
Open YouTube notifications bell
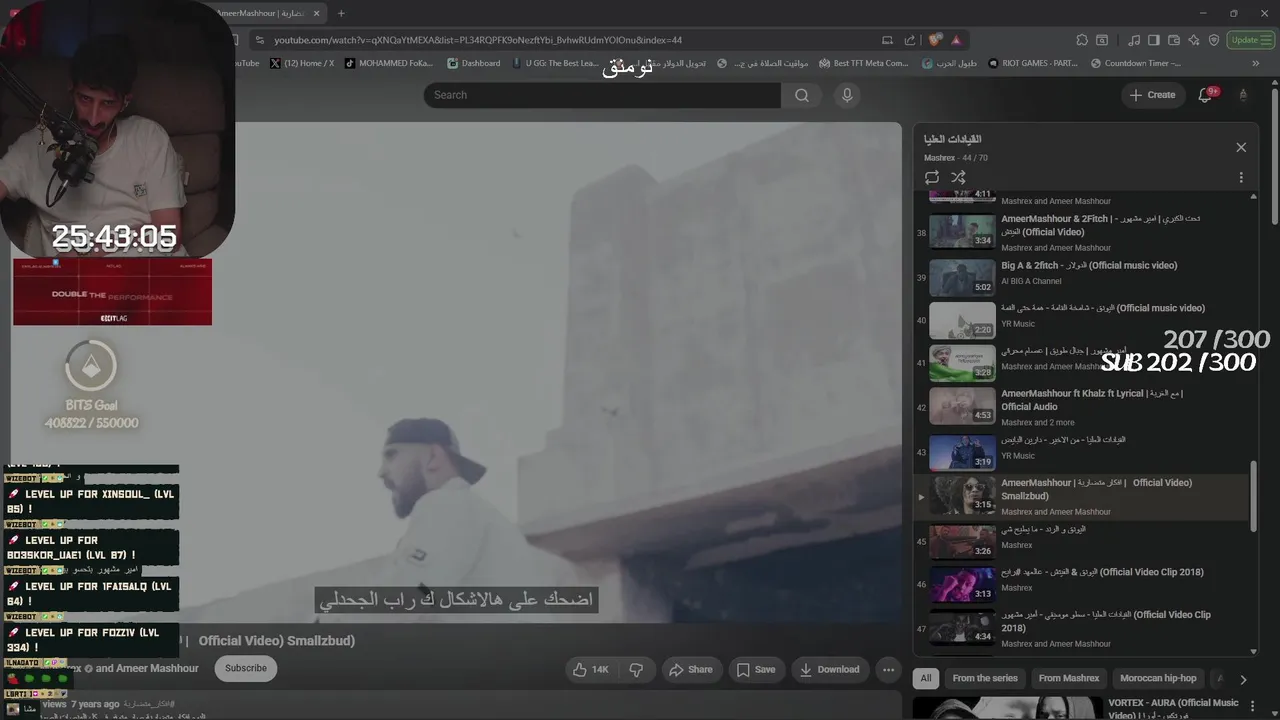(x=1206, y=95)
